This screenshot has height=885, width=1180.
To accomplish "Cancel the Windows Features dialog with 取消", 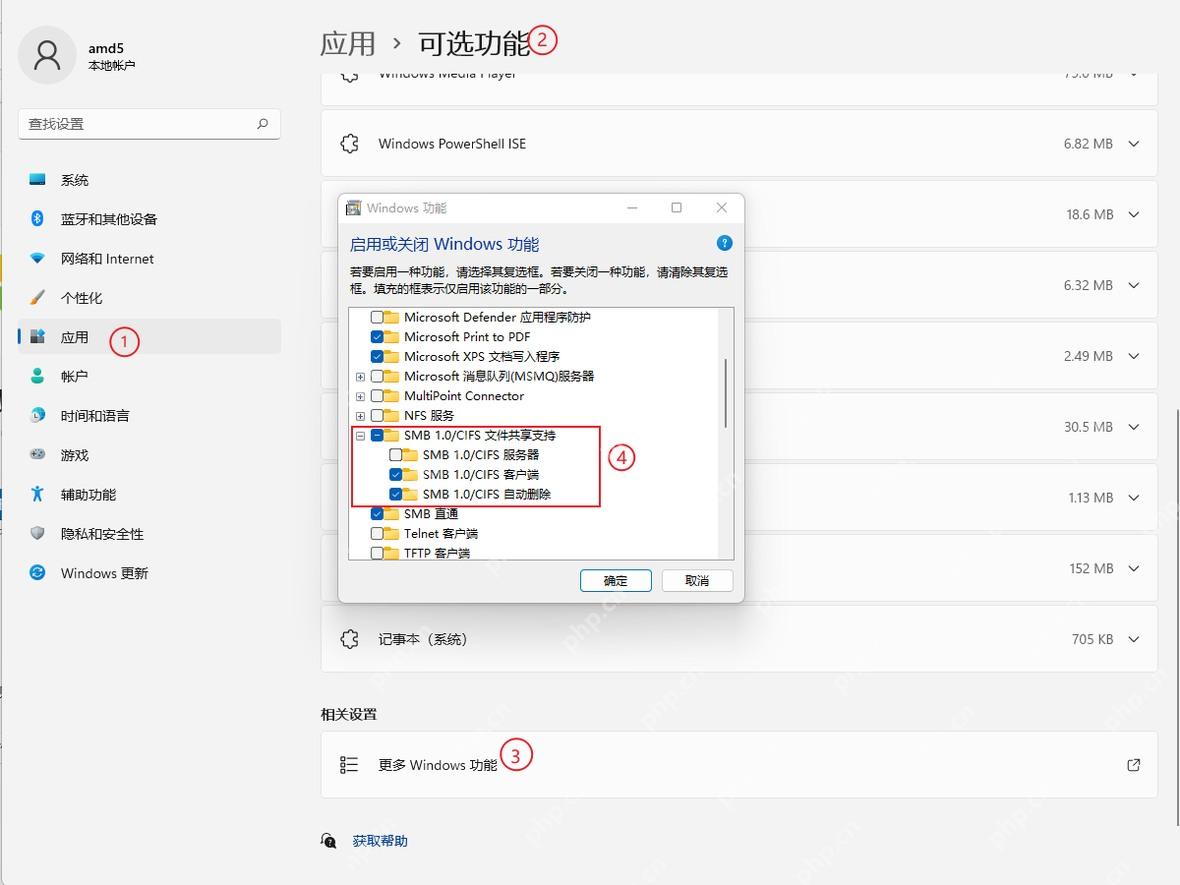I will pyautogui.click(x=697, y=580).
